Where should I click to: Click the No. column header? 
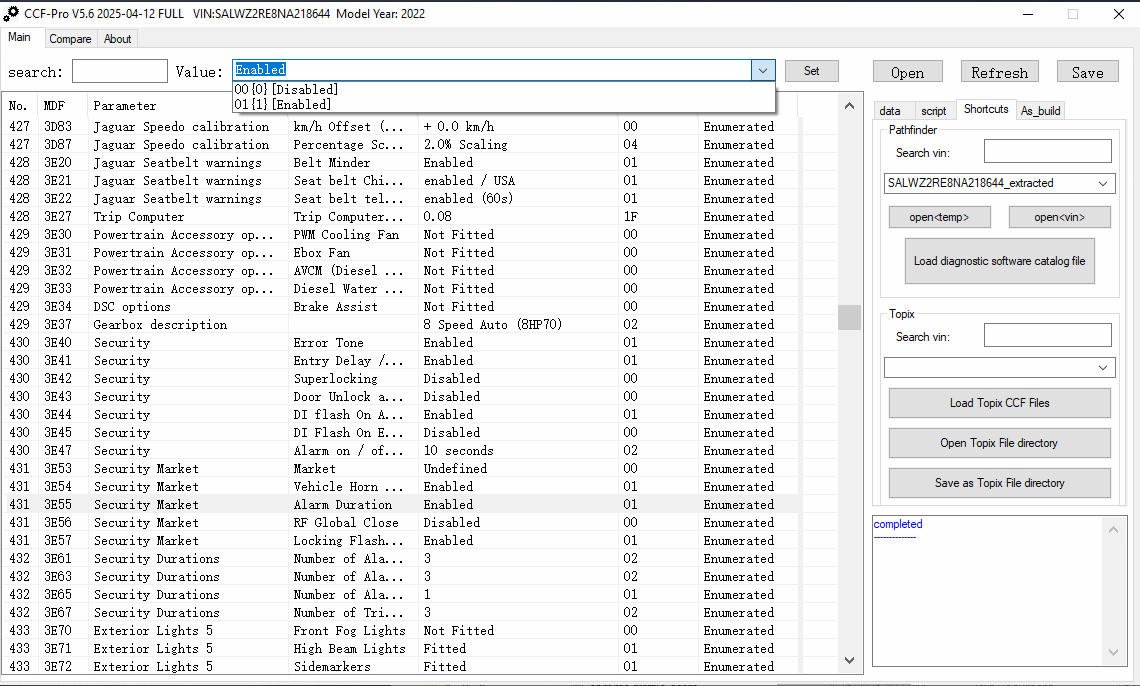coord(18,106)
